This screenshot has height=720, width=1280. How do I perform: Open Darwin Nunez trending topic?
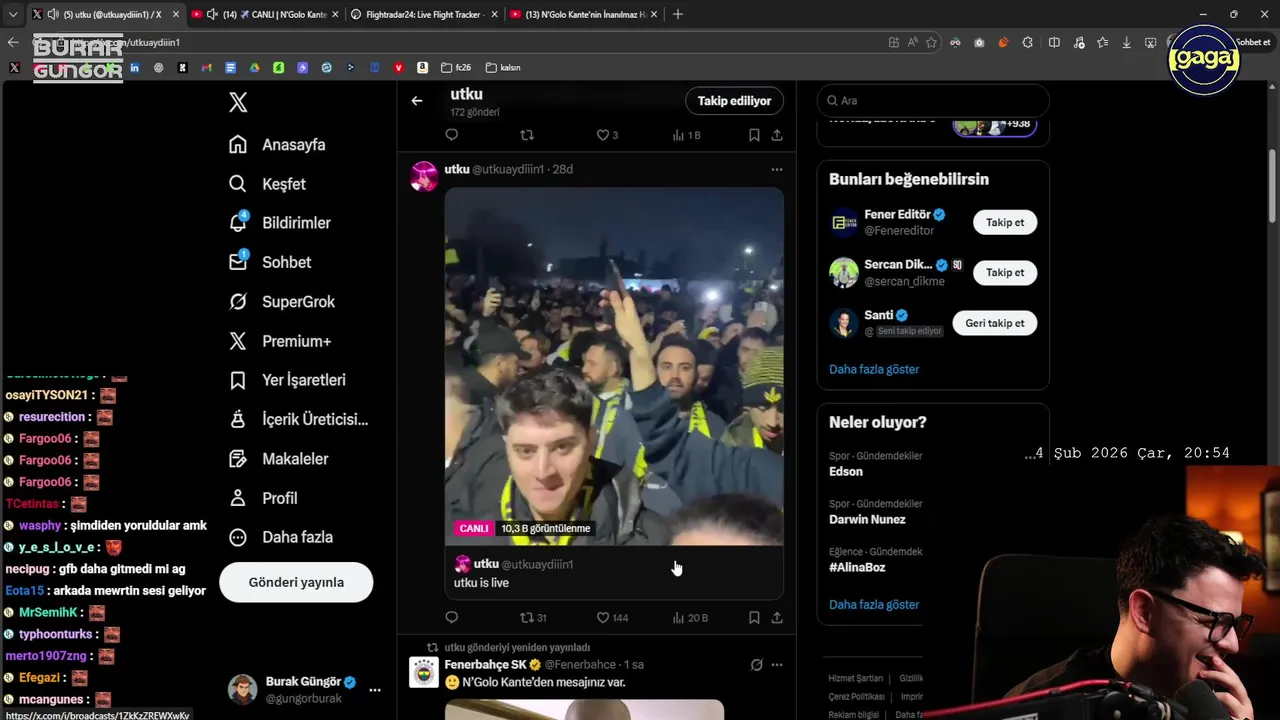867,519
